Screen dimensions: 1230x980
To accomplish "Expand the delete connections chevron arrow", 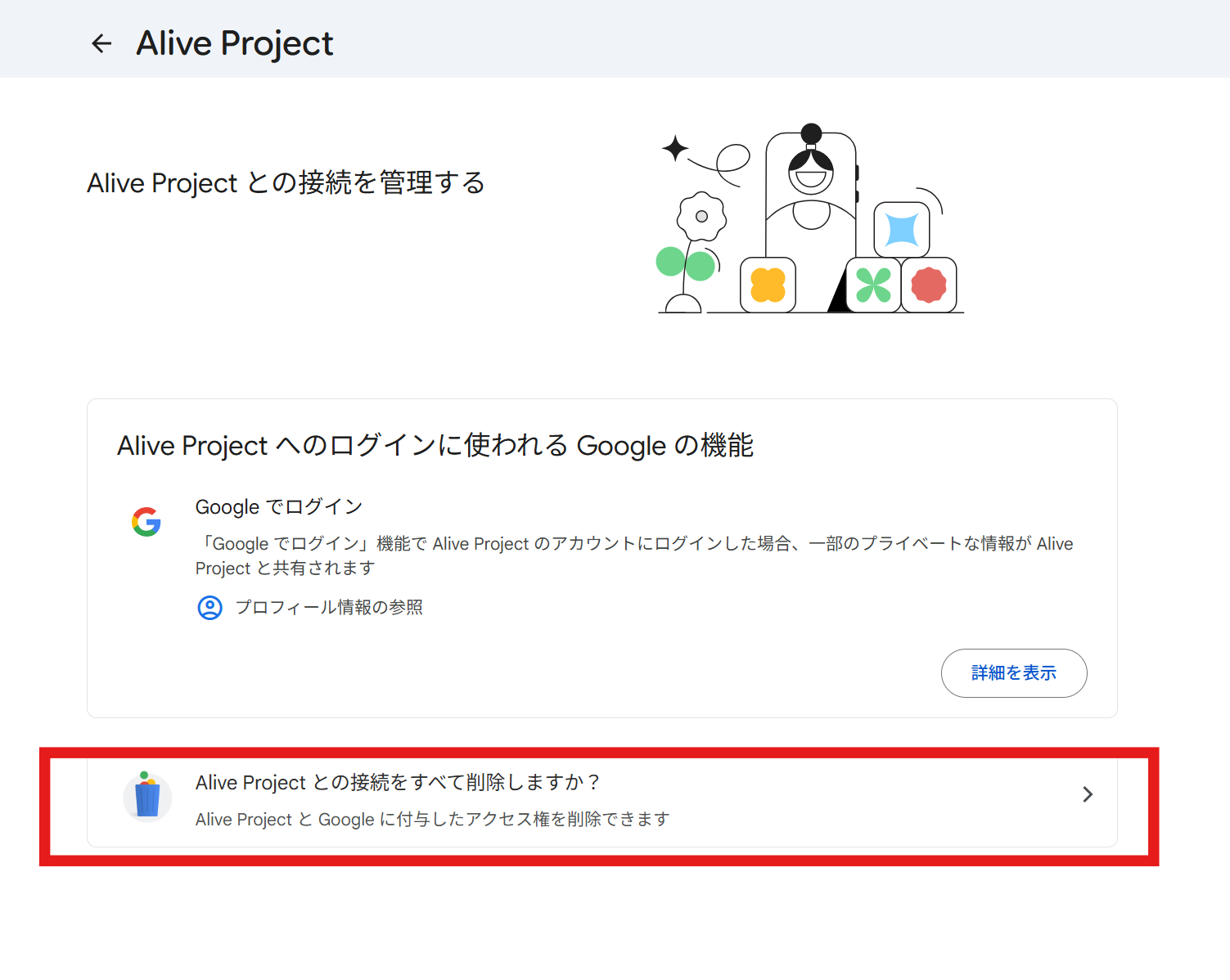I will 1088,794.
